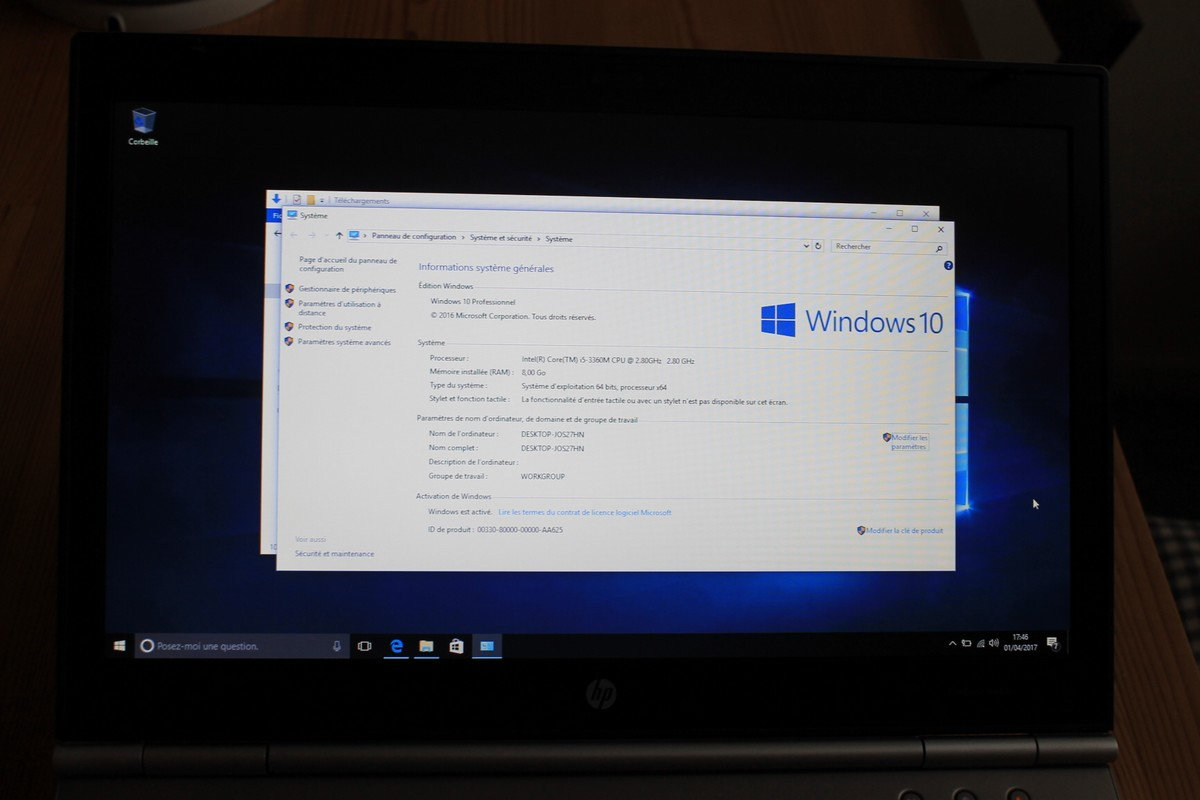Select the 8,00 Go RAM value
Screen dimensions: 1200x800
(x=536, y=372)
